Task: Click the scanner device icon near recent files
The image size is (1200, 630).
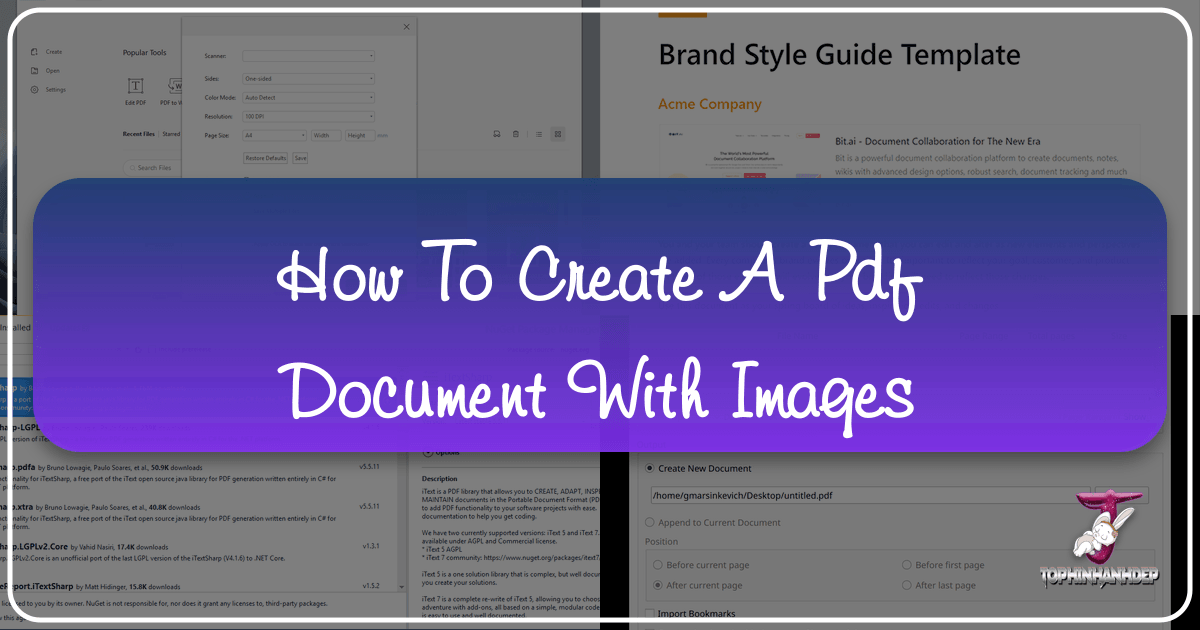Action: pos(496,134)
